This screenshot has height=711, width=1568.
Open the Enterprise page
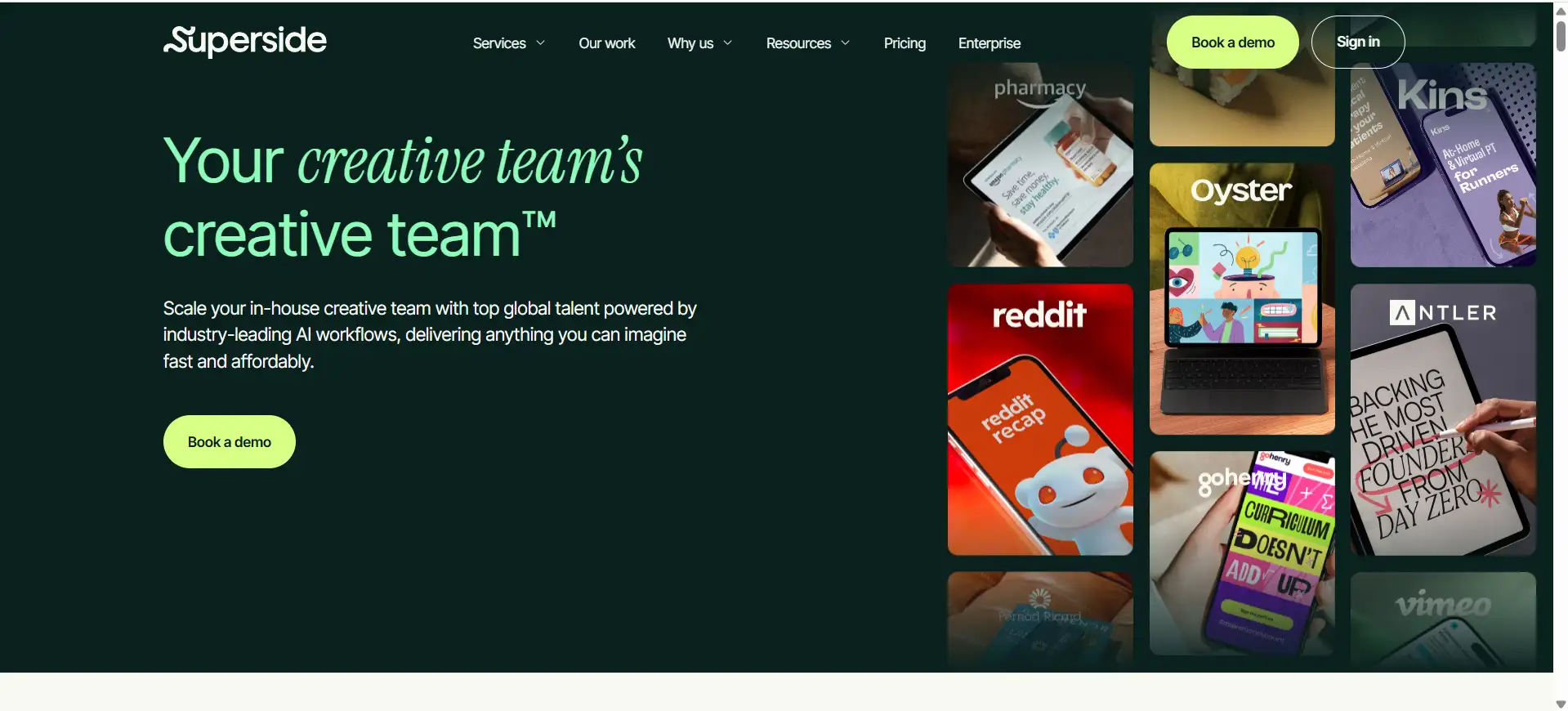(989, 43)
